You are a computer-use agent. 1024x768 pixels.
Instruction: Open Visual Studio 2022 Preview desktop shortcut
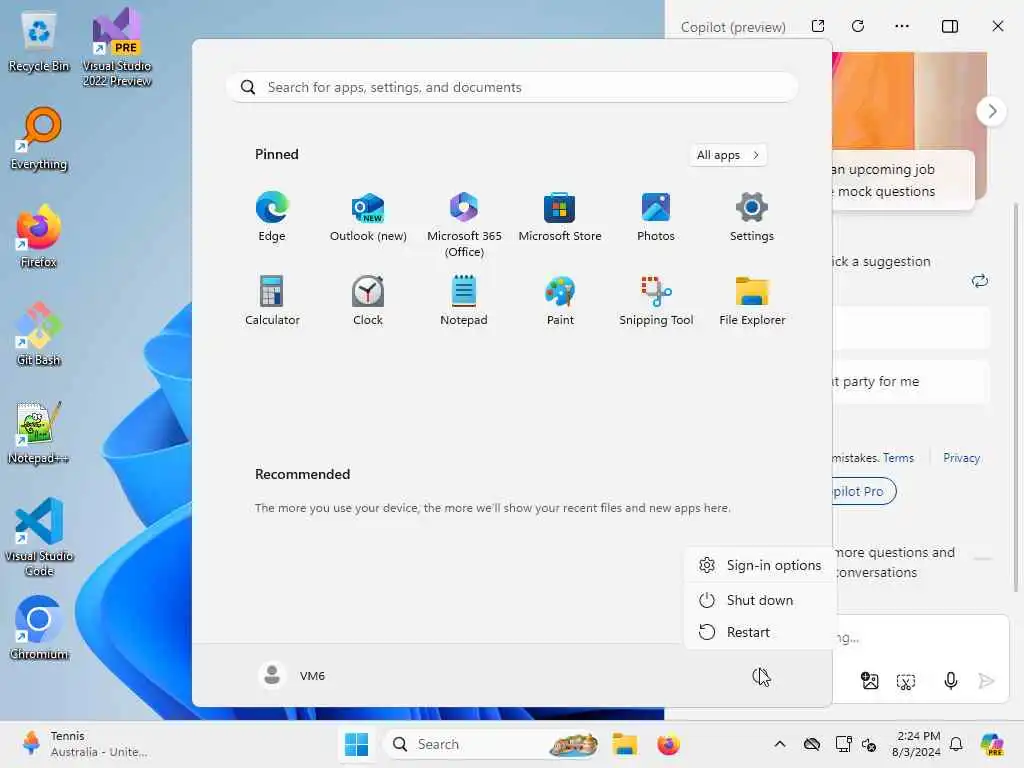[x=117, y=48]
